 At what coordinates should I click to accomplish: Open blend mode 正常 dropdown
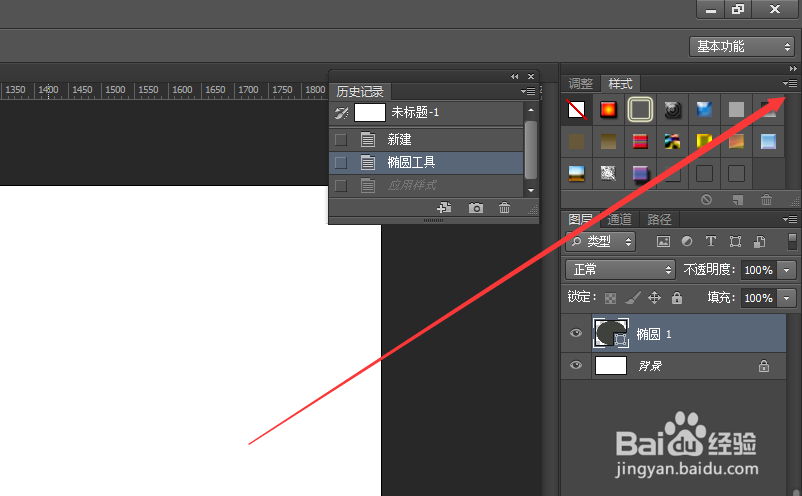point(620,269)
